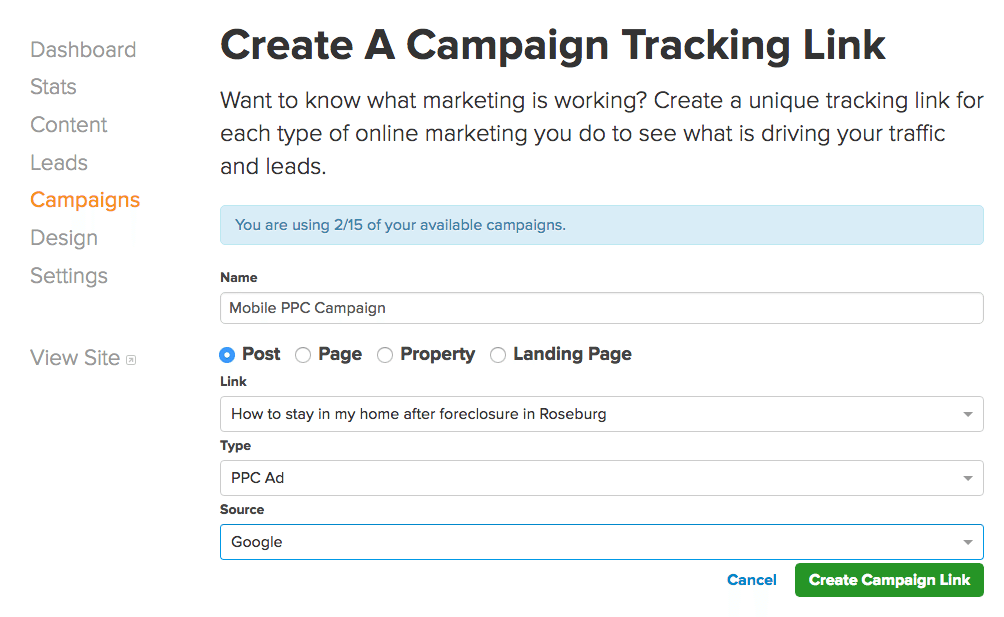Open the Stats sidebar item
Image resolution: width=1004 pixels, height=617 pixels.
click(x=53, y=87)
